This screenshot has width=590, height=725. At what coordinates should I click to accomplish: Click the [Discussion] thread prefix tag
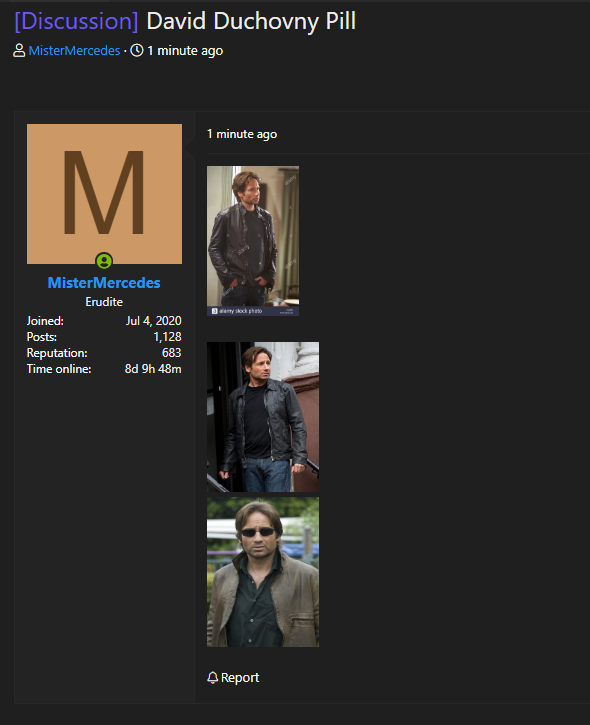click(x=76, y=22)
